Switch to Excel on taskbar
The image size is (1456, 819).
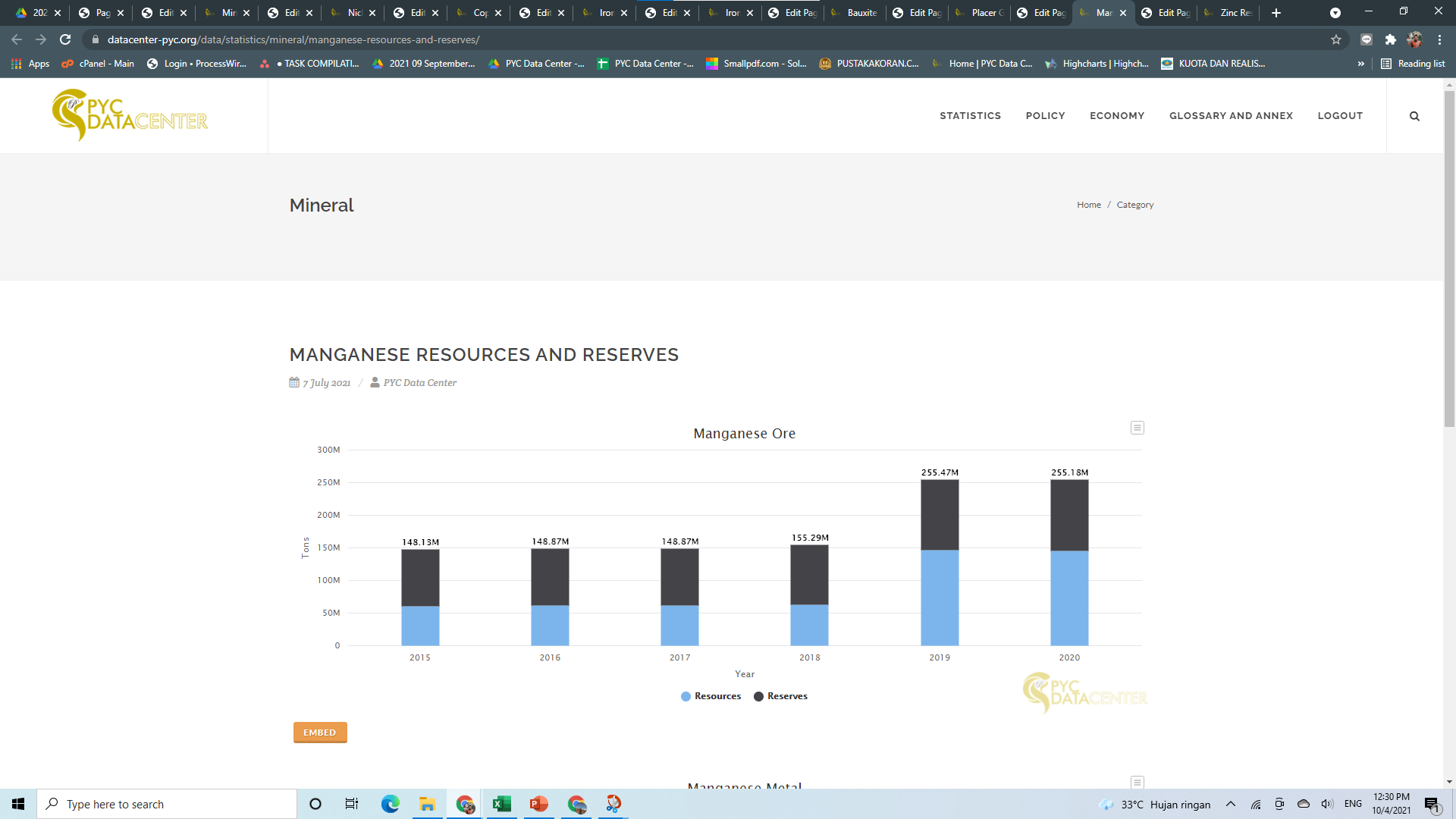tap(501, 804)
